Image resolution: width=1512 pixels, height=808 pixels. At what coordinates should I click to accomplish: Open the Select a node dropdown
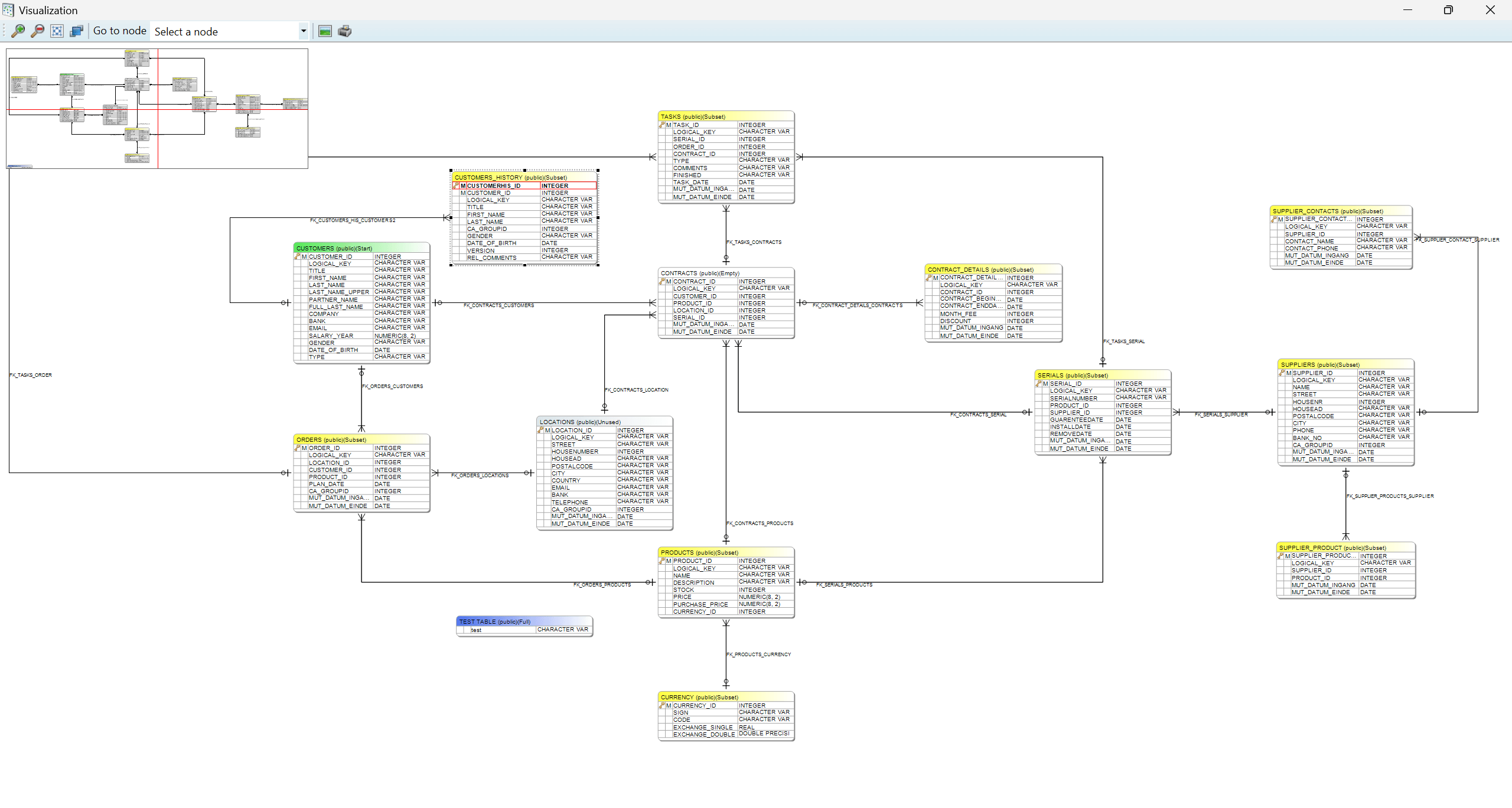coord(302,31)
